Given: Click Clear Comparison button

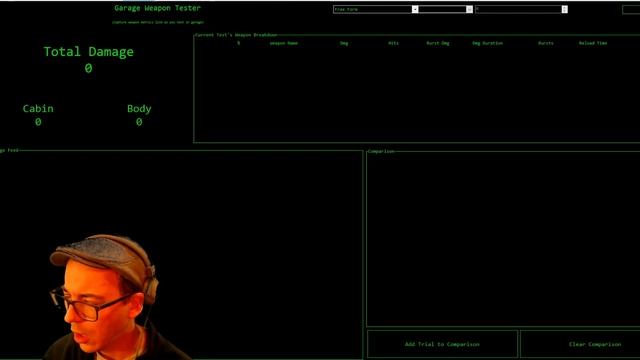Looking at the screenshot, I should [x=581, y=344].
